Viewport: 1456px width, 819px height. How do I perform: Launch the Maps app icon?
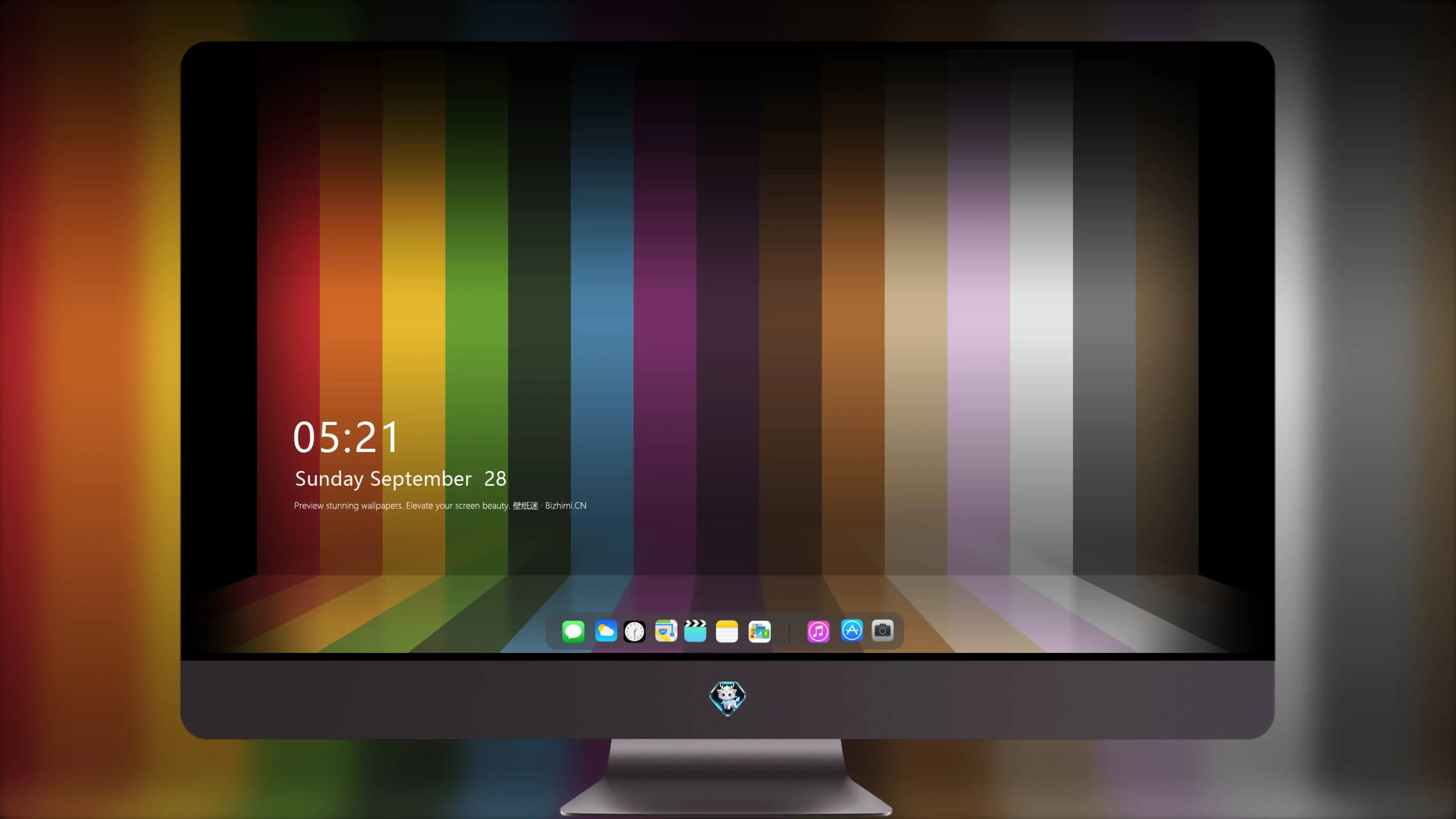click(666, 631)
